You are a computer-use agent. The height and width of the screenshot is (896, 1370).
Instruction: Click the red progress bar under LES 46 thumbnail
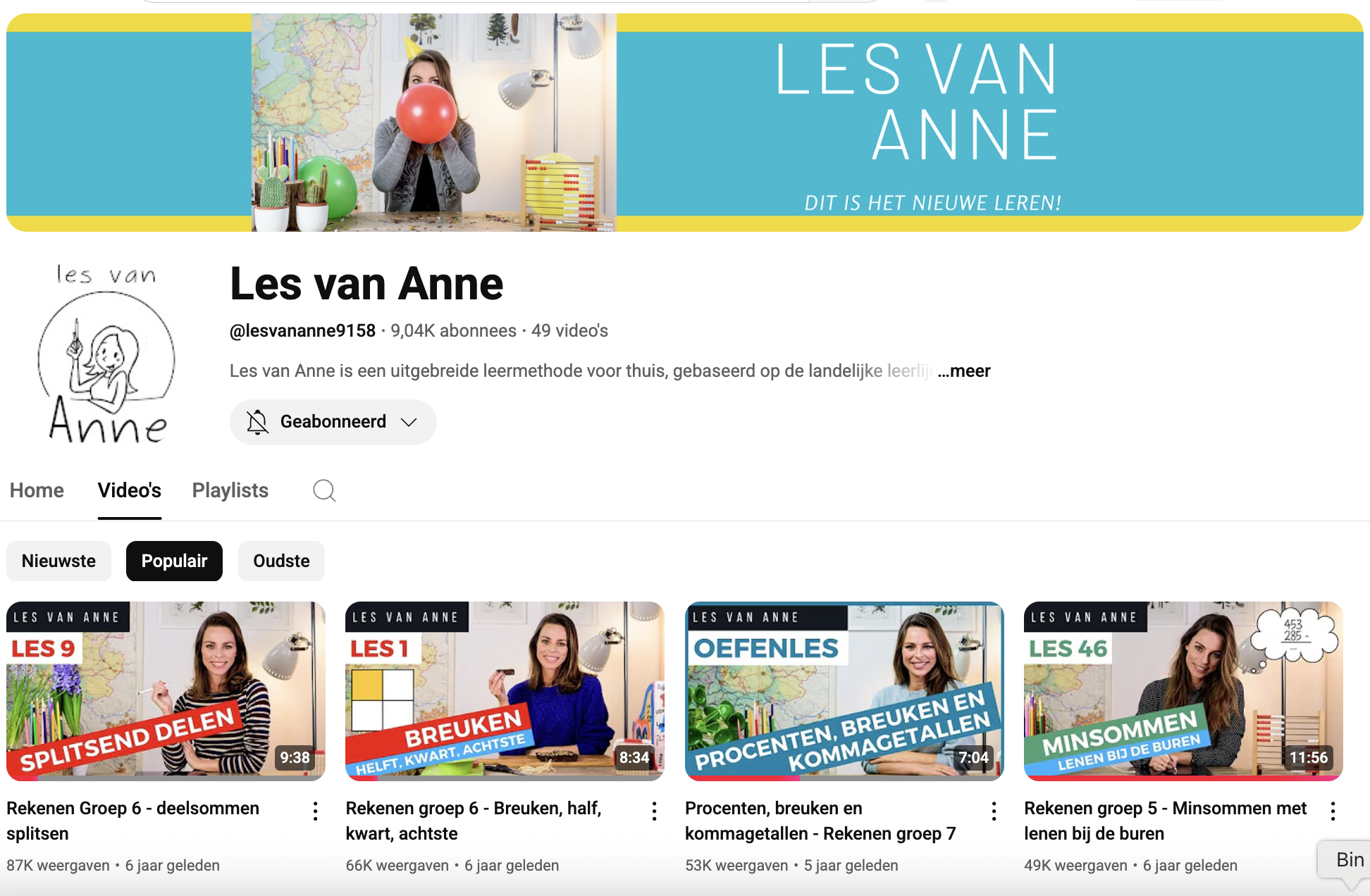pos(1183,778)
